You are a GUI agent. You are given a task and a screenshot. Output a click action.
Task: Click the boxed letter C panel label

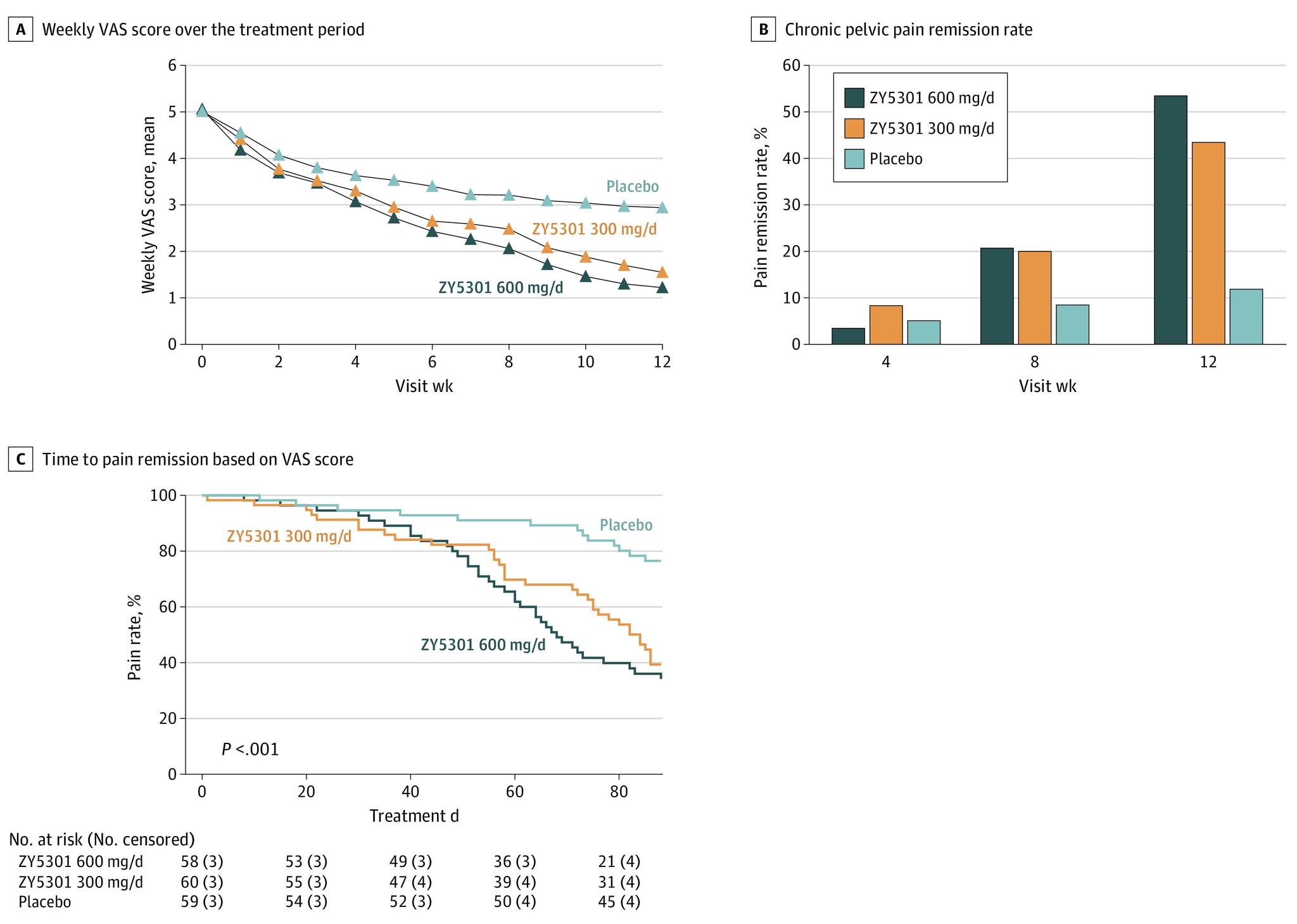20,459
